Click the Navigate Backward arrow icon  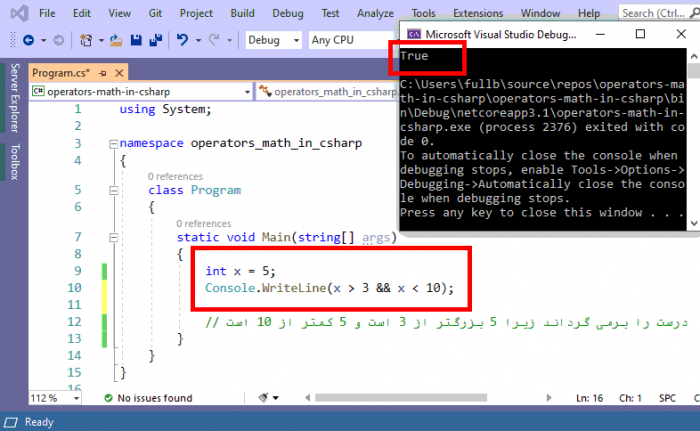(x=28, y=40)
